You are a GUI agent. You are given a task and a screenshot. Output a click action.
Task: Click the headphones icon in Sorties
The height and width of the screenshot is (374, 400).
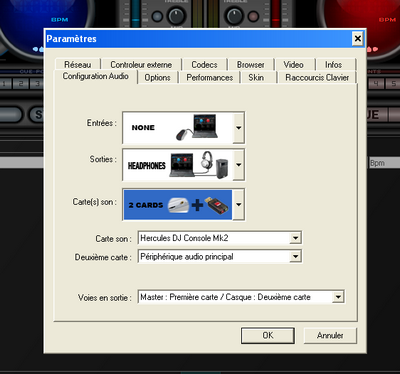click(x=207, y=160)
